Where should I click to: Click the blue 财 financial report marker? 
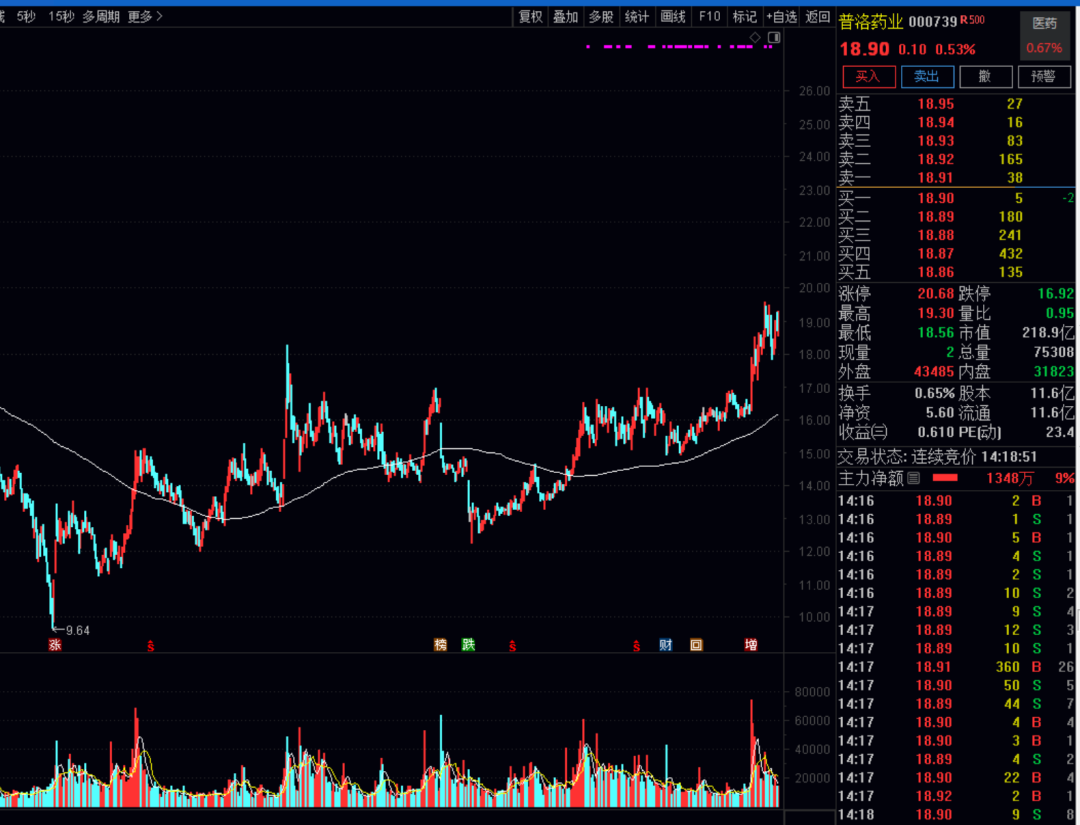click(665, 645)
